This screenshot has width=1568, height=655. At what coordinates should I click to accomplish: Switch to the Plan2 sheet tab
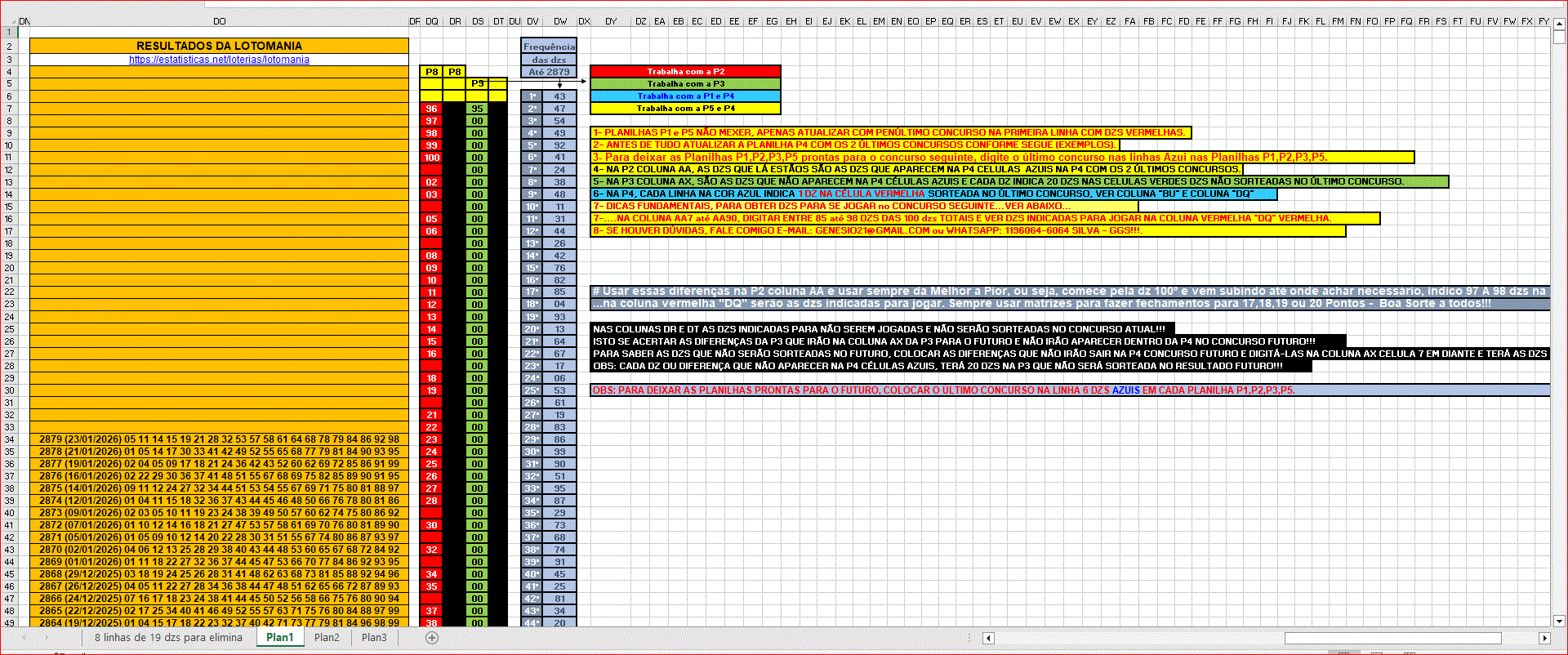[327, 638]
